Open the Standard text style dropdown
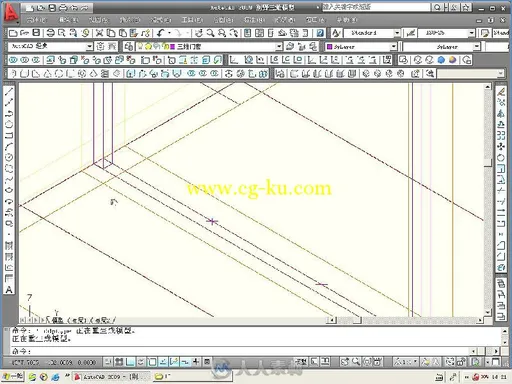 coord(397,33)
